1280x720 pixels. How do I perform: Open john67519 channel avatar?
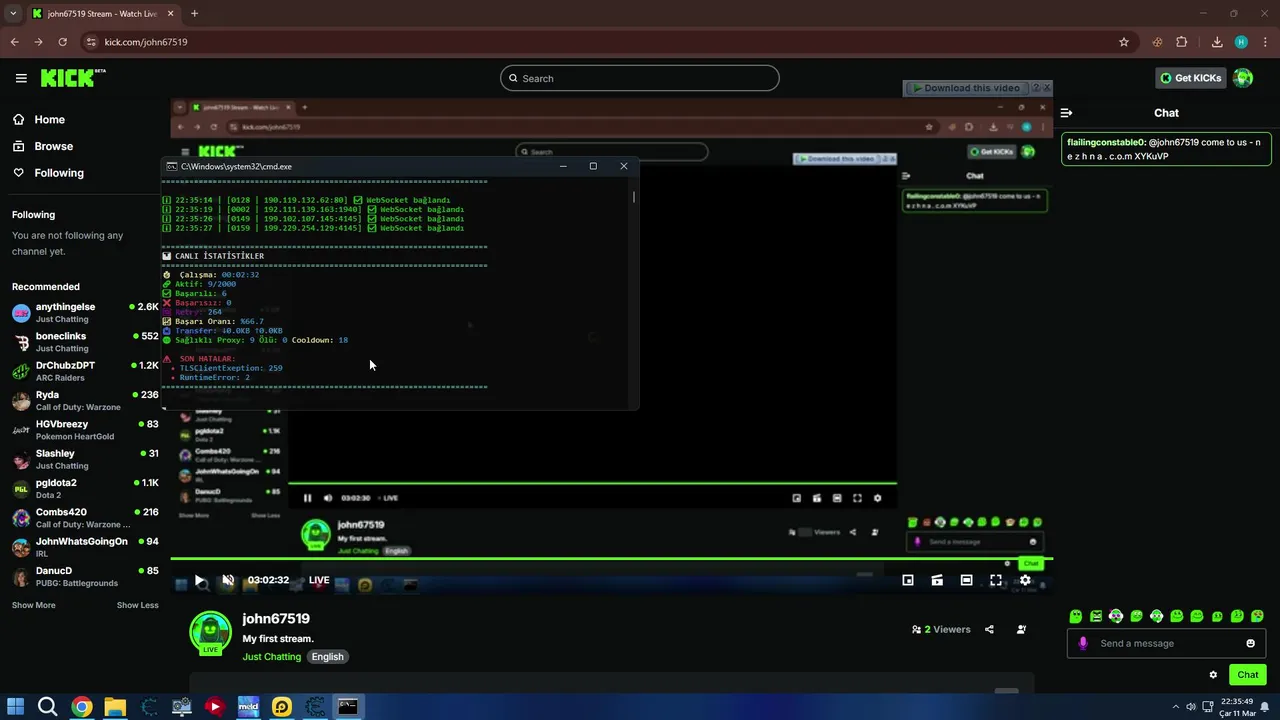pos(210,632)
